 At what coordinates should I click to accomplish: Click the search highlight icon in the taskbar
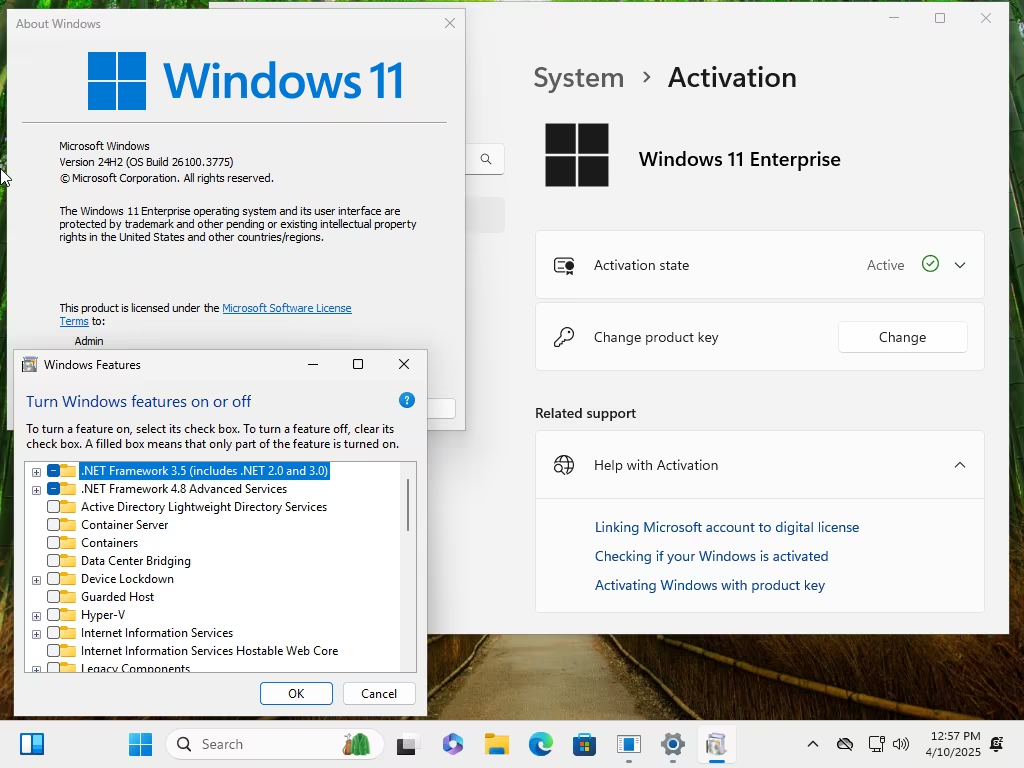(x=356, y=744)
